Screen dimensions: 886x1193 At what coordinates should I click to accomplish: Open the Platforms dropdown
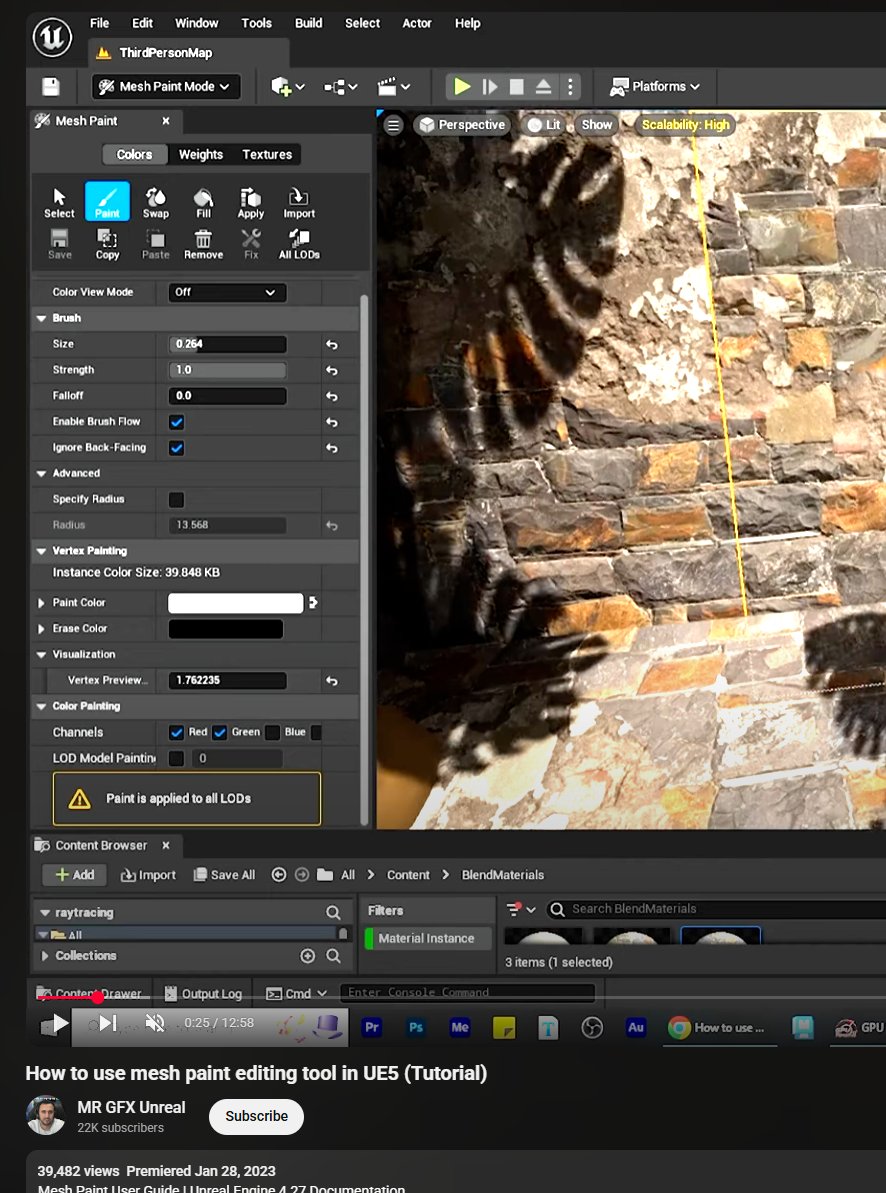(655, 87)
